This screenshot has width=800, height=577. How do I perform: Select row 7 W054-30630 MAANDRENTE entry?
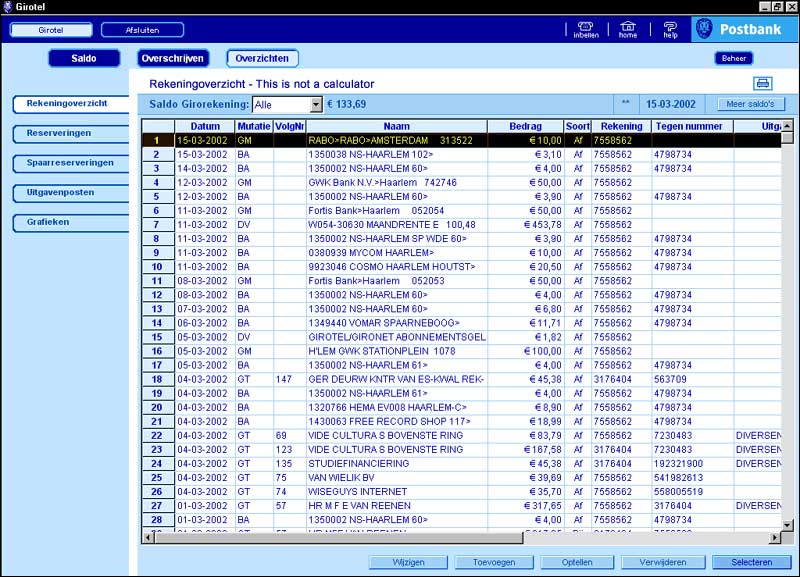461,224
